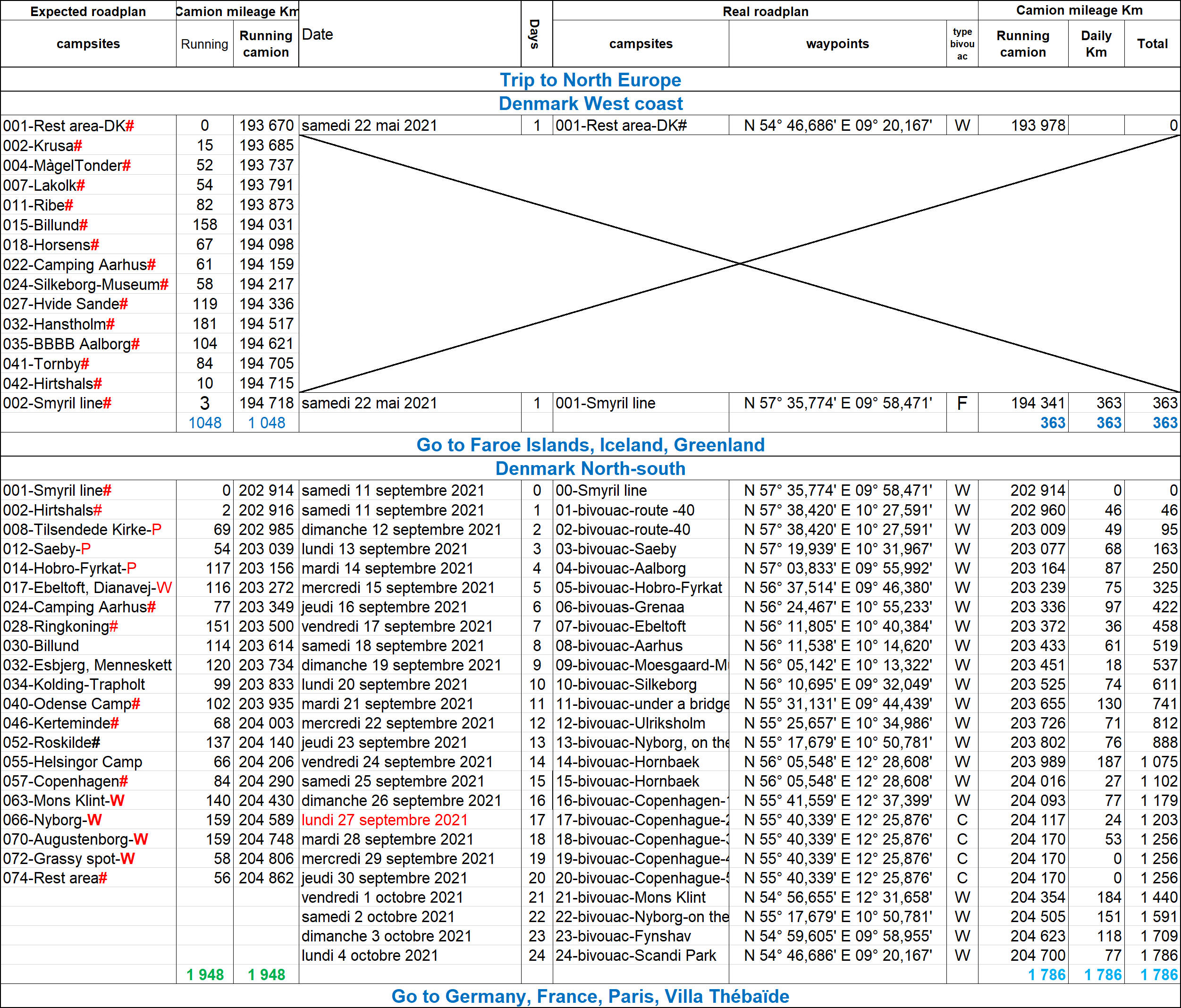This screenshot has width=1181, height=1008.
Task: Select the 'waypoints' column header
Action: coord(837,44)
